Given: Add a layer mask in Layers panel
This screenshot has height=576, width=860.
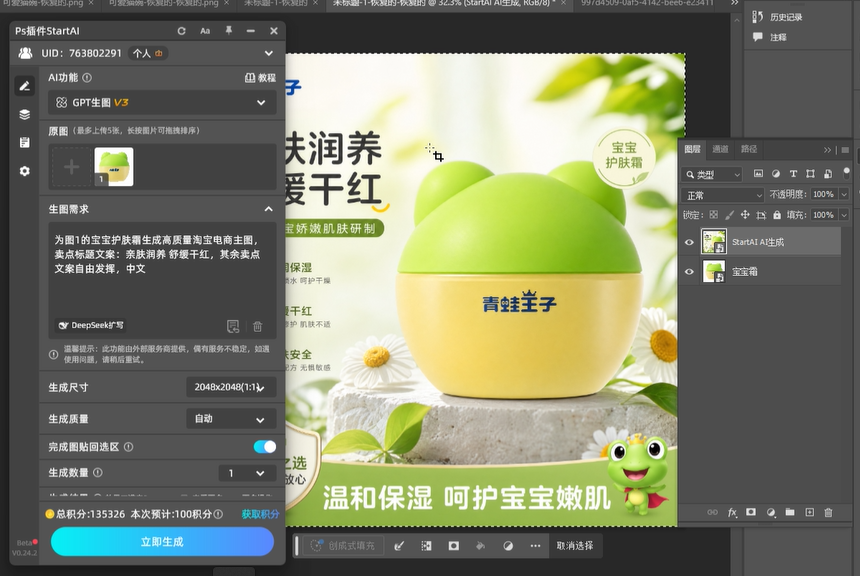Looking at the screenshot, I should pyautogui.click(x=751, y=512).
